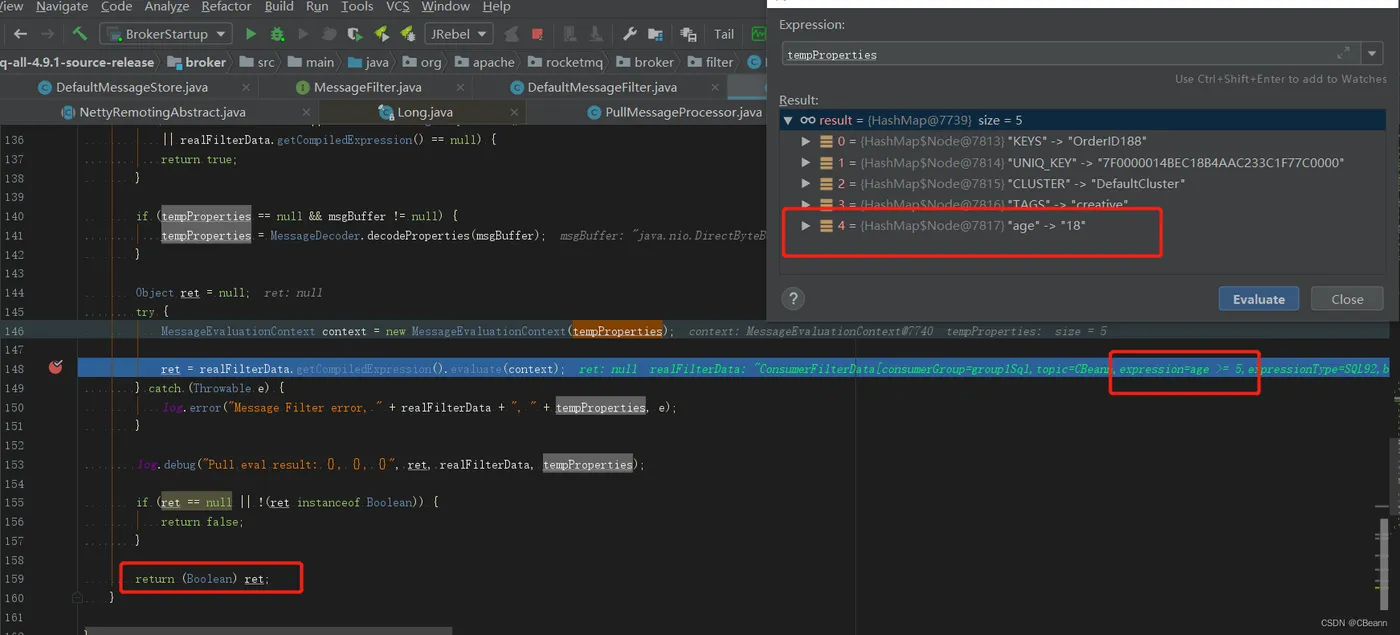Expand the "age" -> "18" node
Viewport: 1400px width, 635px height.
click(x=806, y=226)
